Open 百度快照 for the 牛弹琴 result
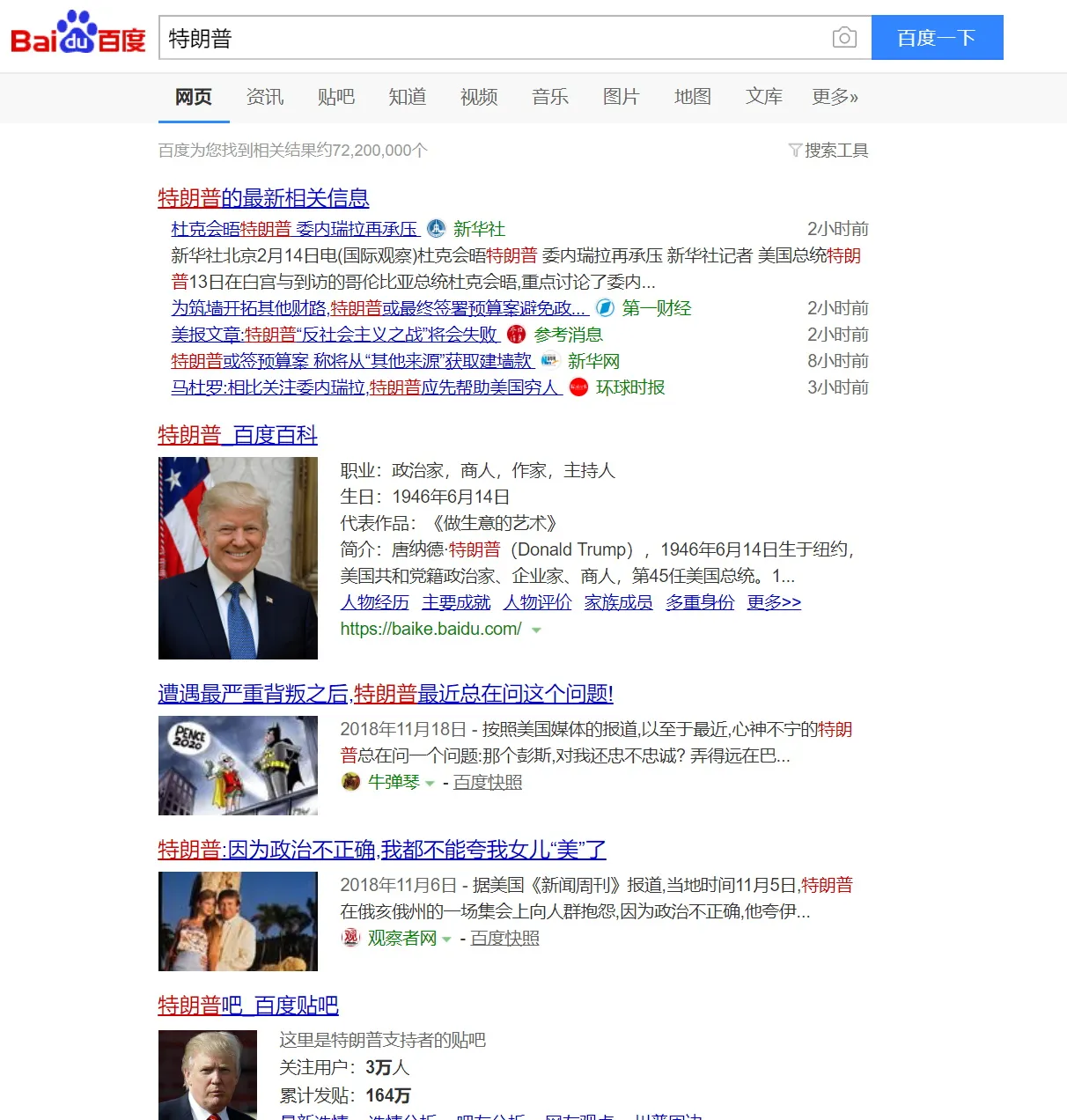The image size is (1067, 1120). [x=488, y=782]
